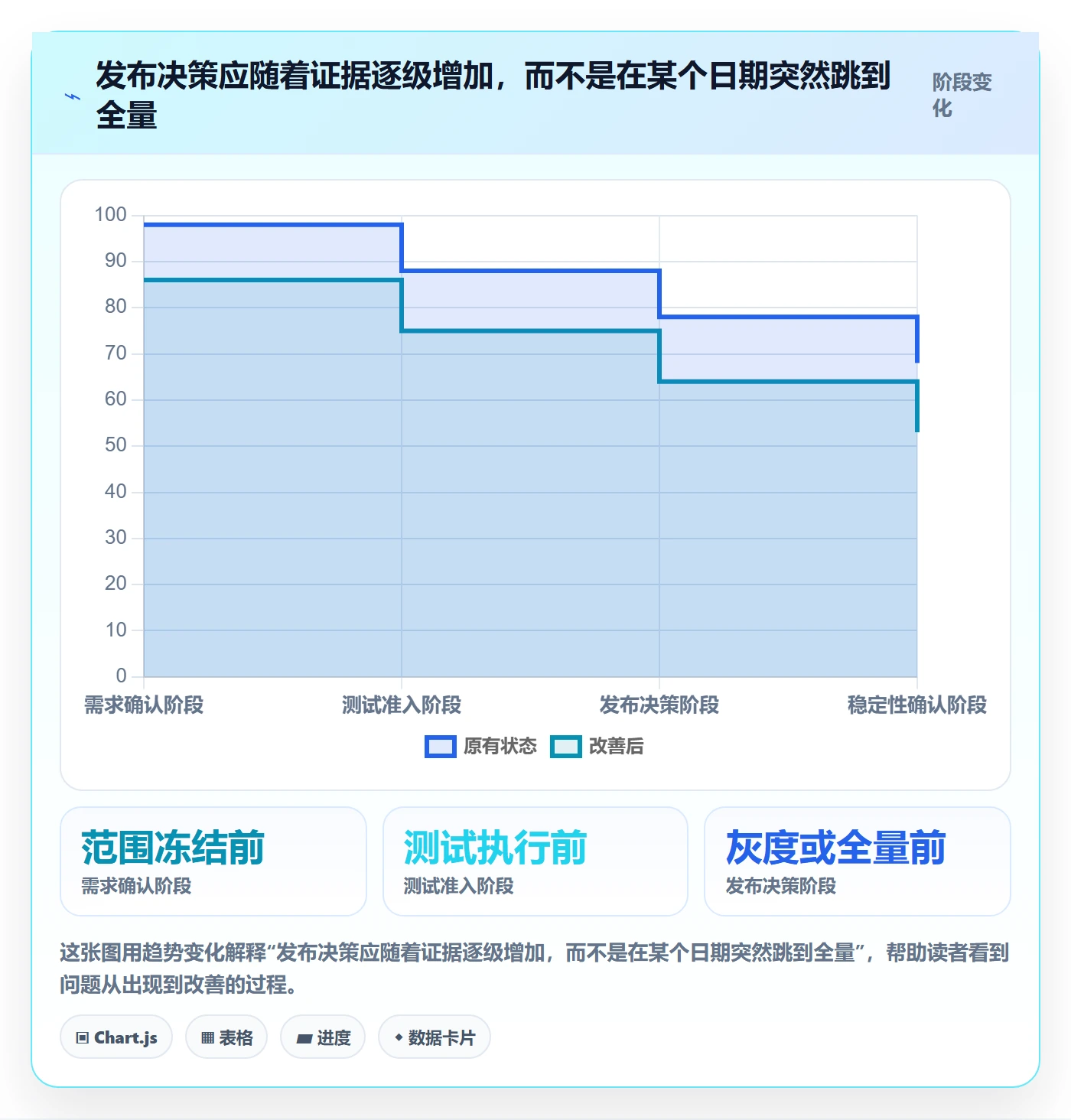Open the 灰度或全量前 card
Screen dimensions: 1071x1120
[x=858, y=861]
